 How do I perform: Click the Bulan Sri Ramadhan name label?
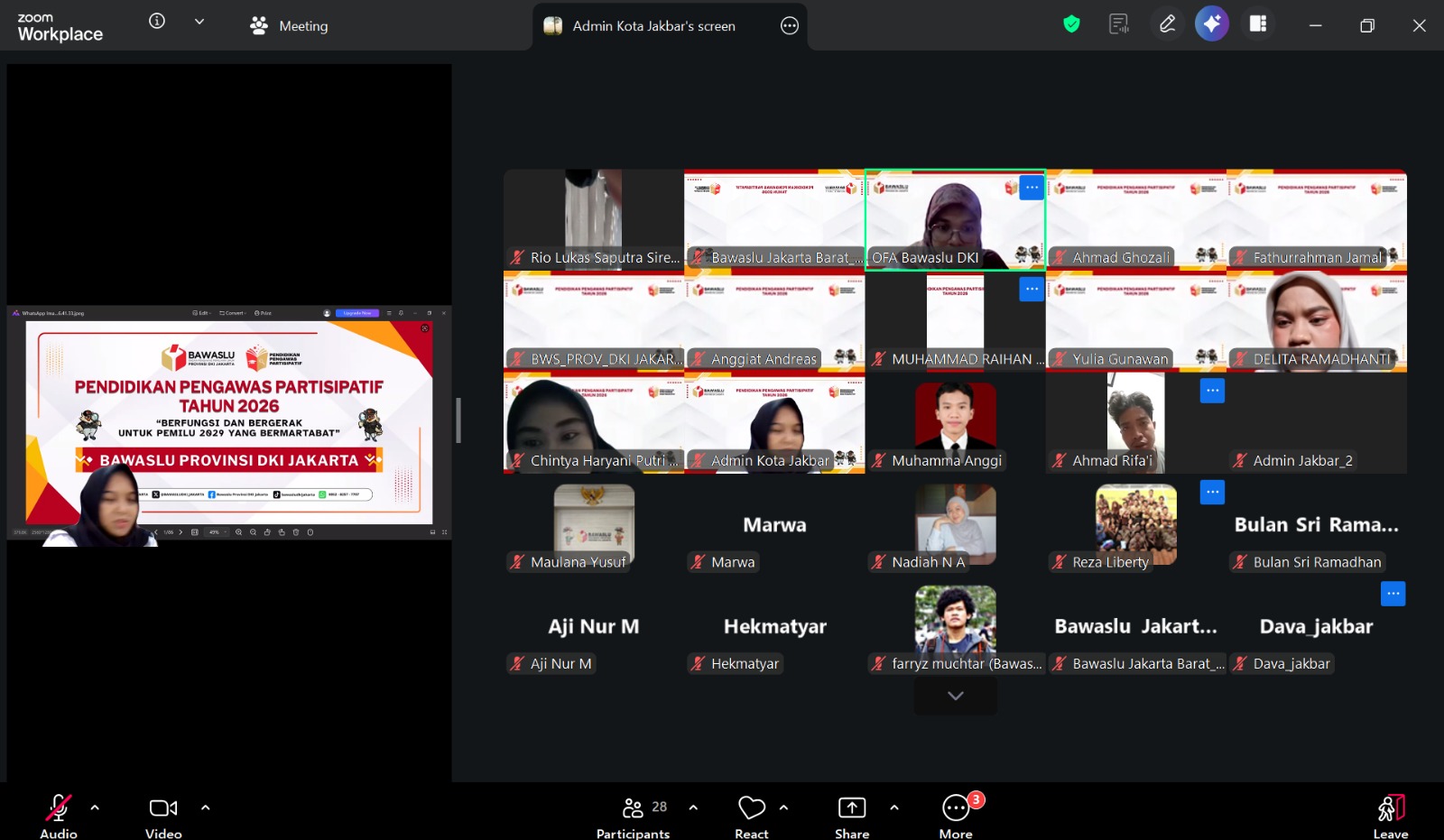1317,562
